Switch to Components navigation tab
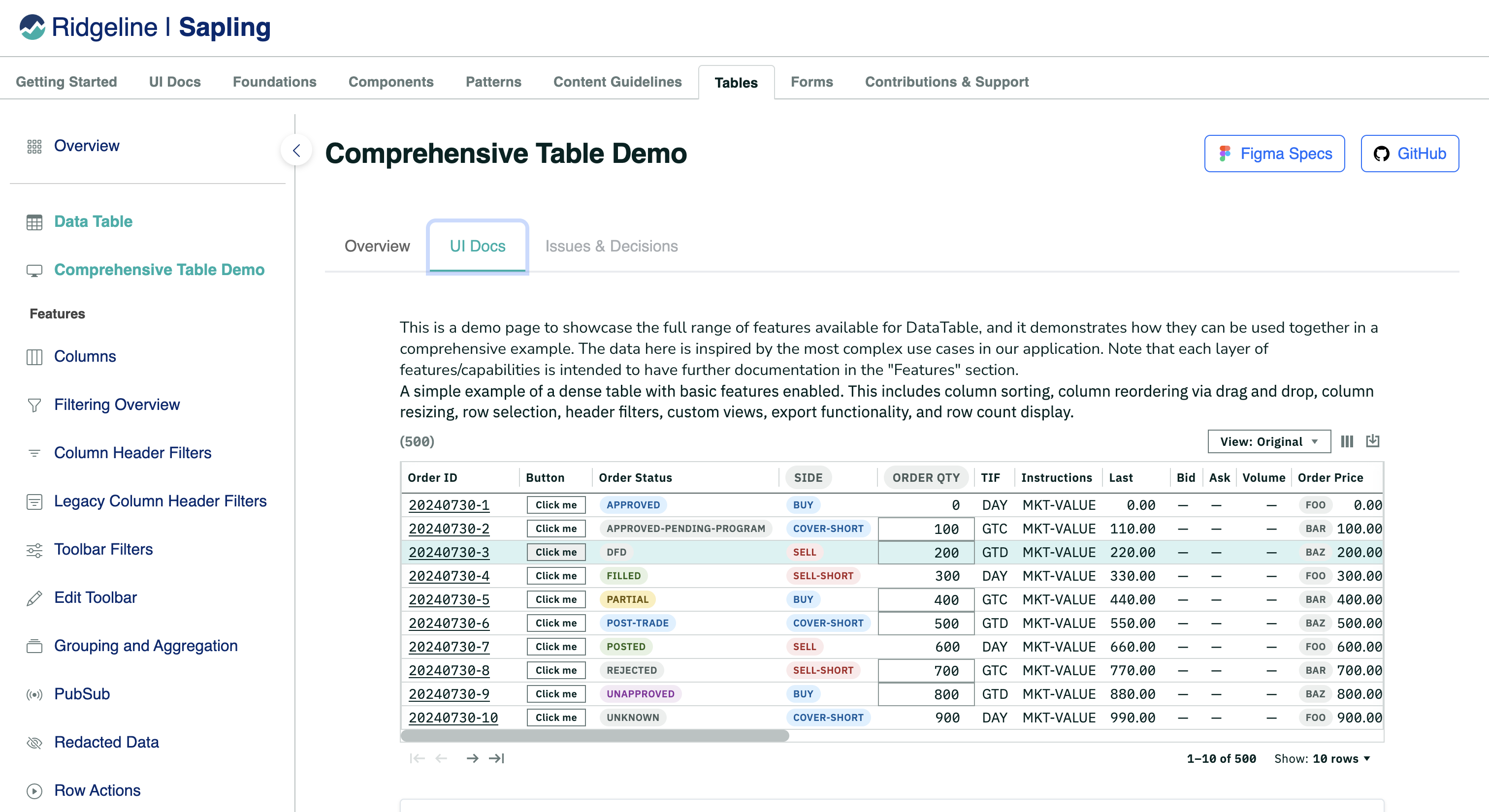The width and height of the screenshot is (1489, 812). pyautogui.click(x=391, y=82)
